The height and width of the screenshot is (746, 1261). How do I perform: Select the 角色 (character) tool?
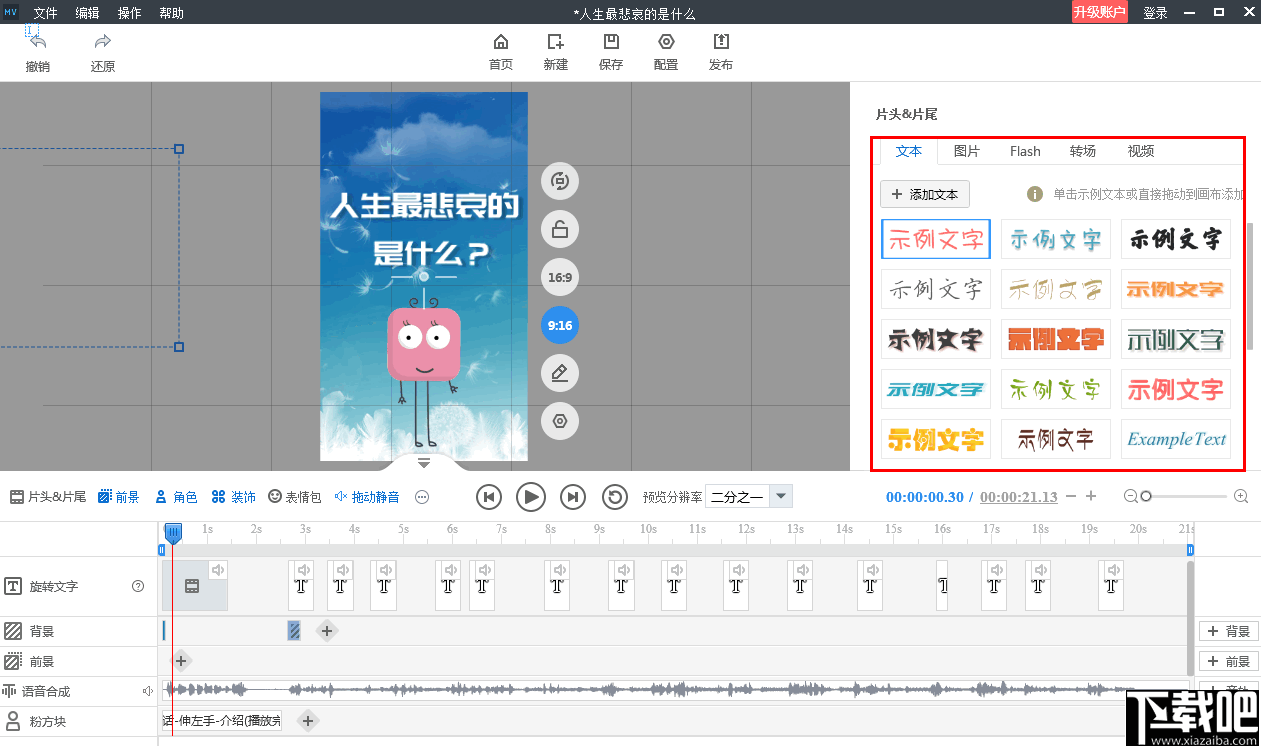pyautogui.click(x=176, y=496)
